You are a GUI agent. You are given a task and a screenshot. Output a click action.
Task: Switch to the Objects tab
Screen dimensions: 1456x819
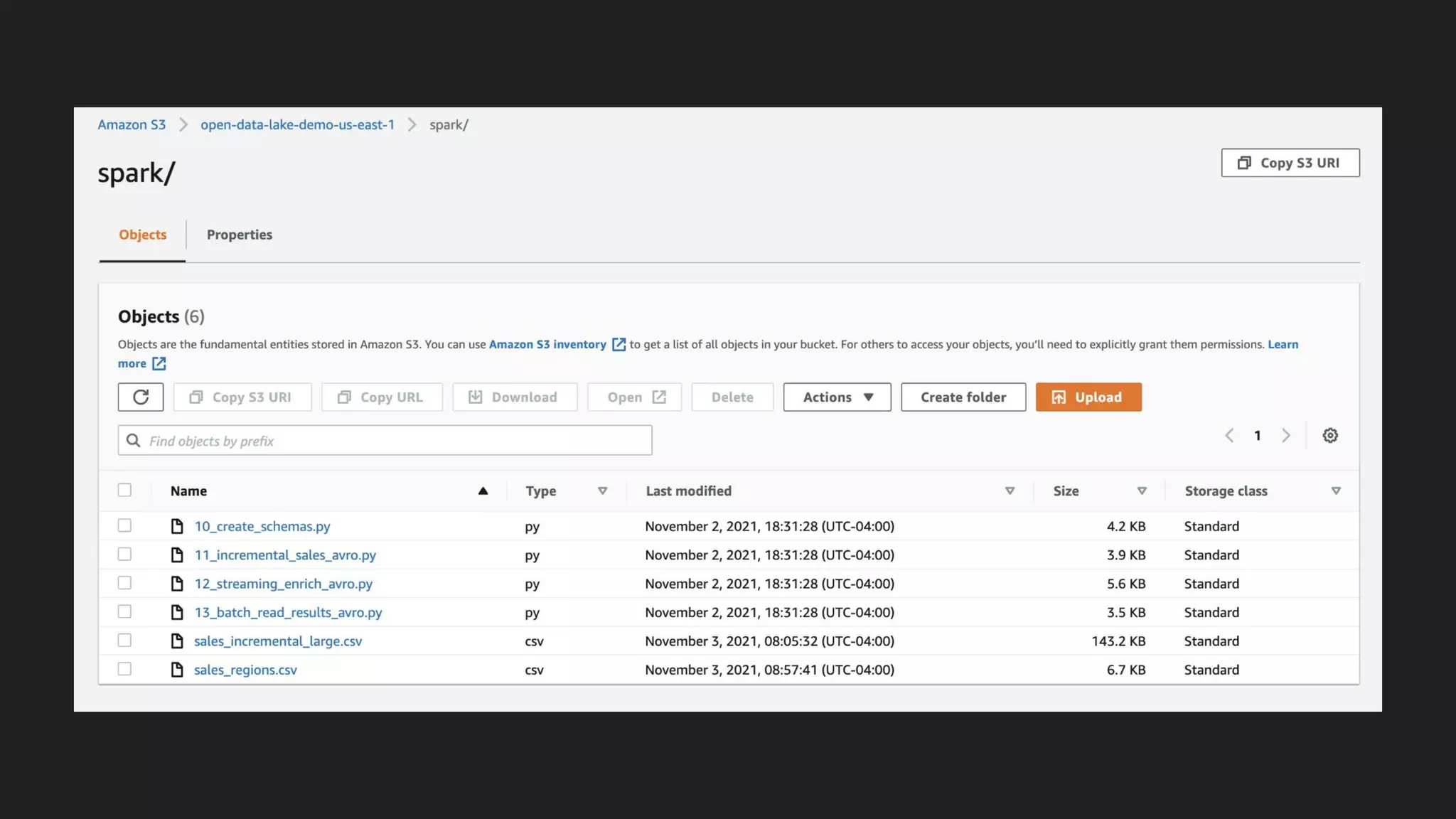click(142, 235)
